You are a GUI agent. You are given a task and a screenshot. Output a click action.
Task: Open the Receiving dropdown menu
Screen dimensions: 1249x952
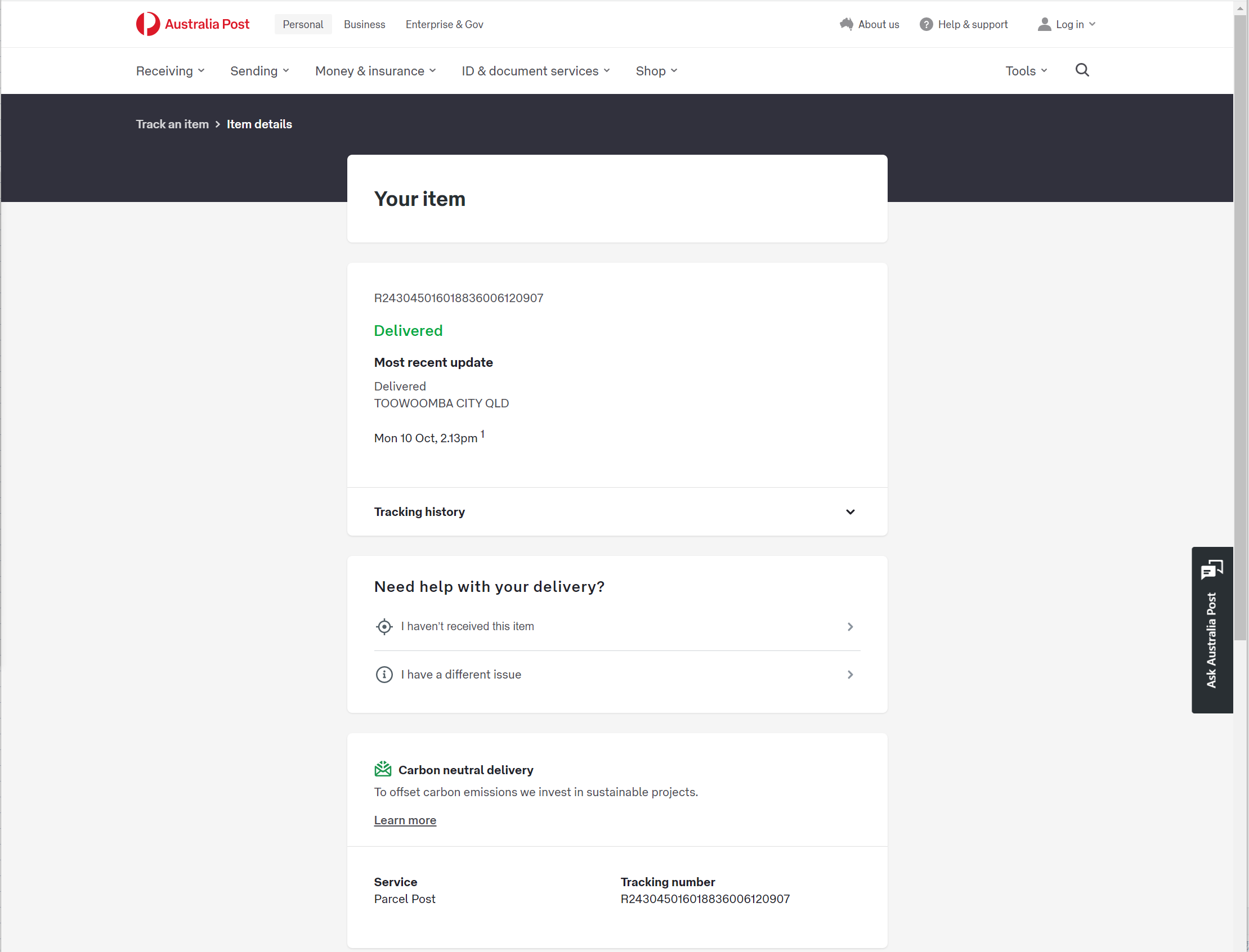(170, 71)
